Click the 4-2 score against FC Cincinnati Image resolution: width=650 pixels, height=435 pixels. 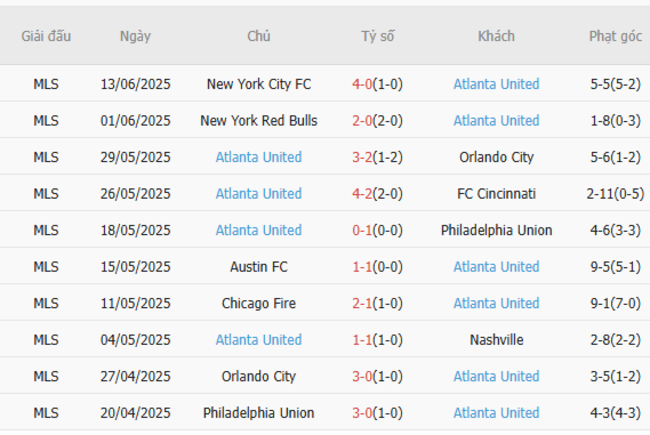point(362,194)
